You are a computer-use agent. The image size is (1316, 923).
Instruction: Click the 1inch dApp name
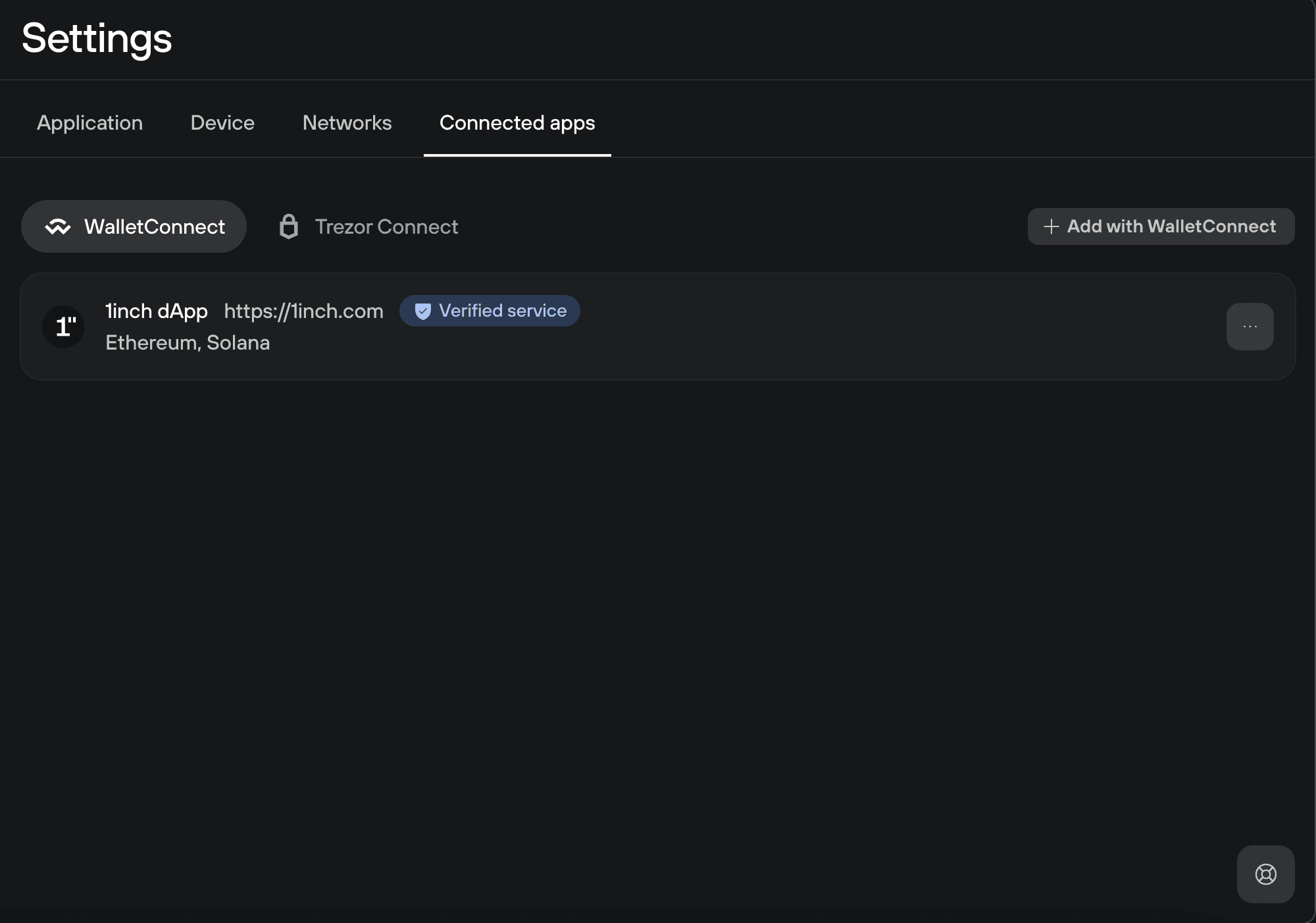[157, 311]
